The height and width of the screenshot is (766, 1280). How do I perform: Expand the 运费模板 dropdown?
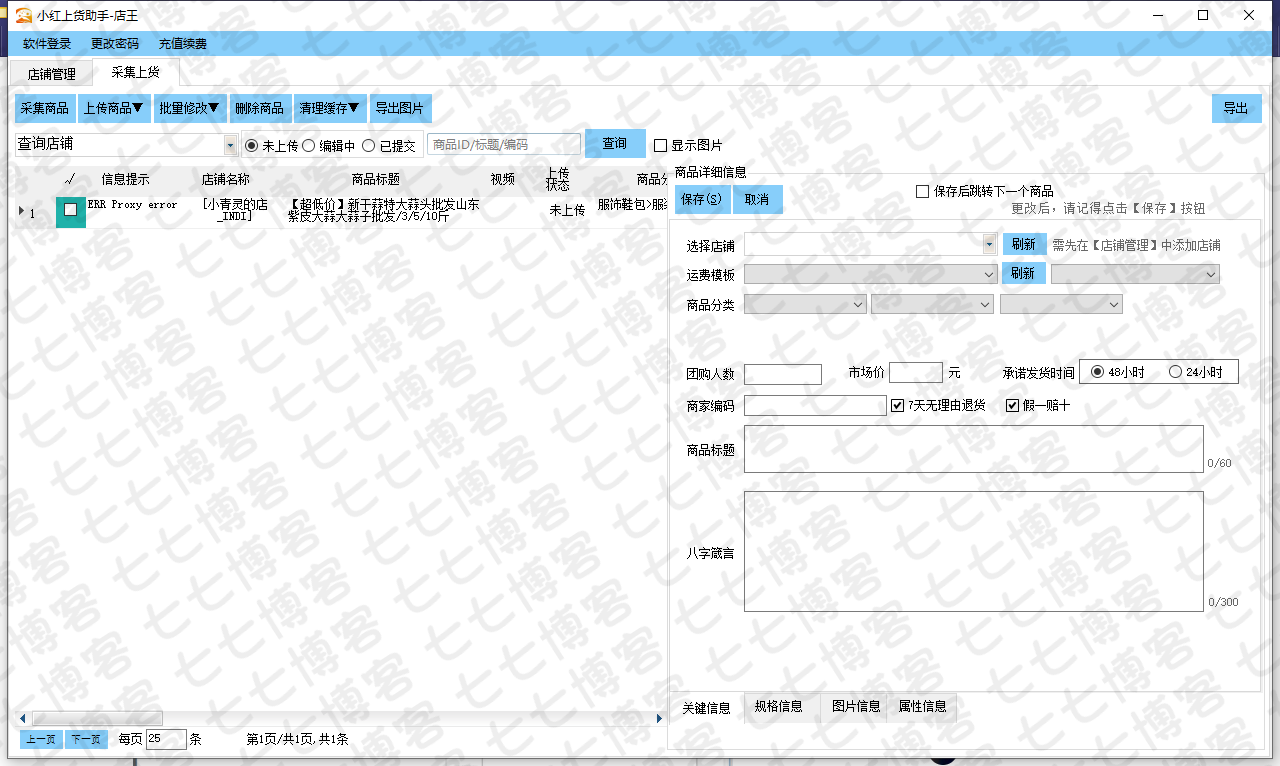[989, 274]
